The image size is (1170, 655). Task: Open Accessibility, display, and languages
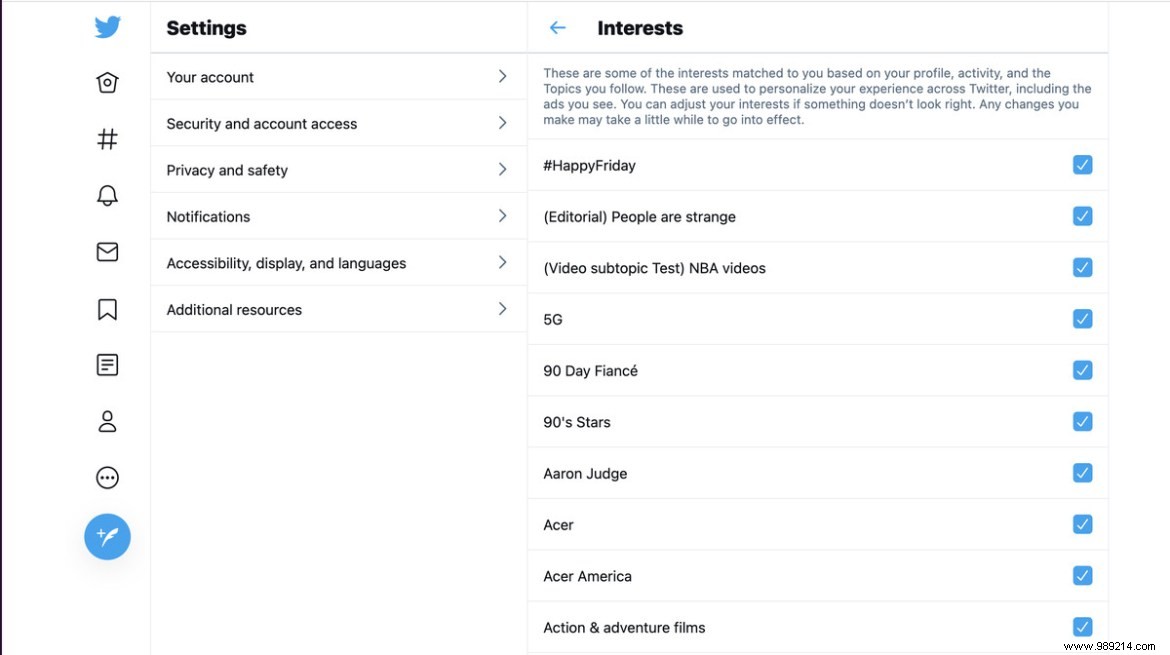[x=337, y=262]
